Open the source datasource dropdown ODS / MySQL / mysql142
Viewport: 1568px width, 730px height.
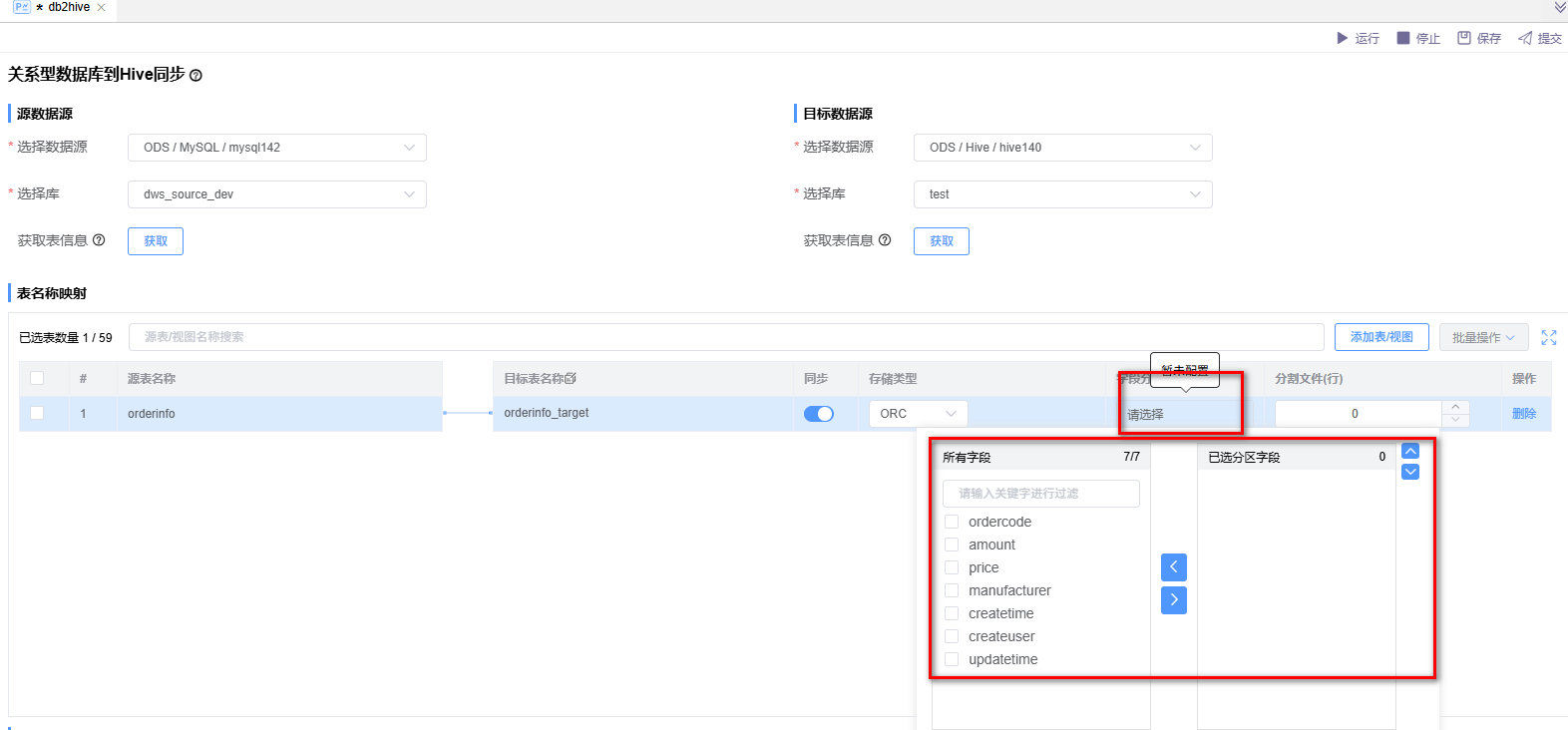click(x=277, y=148)
